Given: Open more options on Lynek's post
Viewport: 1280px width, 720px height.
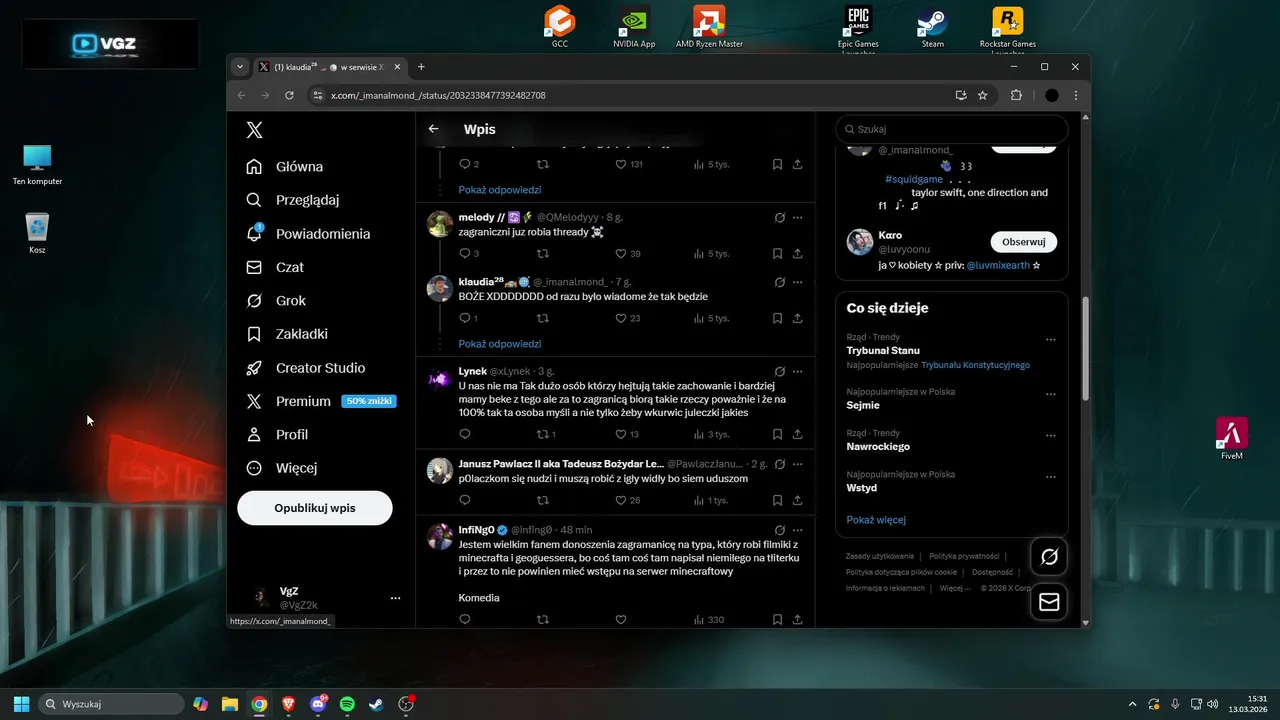Looking at the screenshot, I should point(797,371).
